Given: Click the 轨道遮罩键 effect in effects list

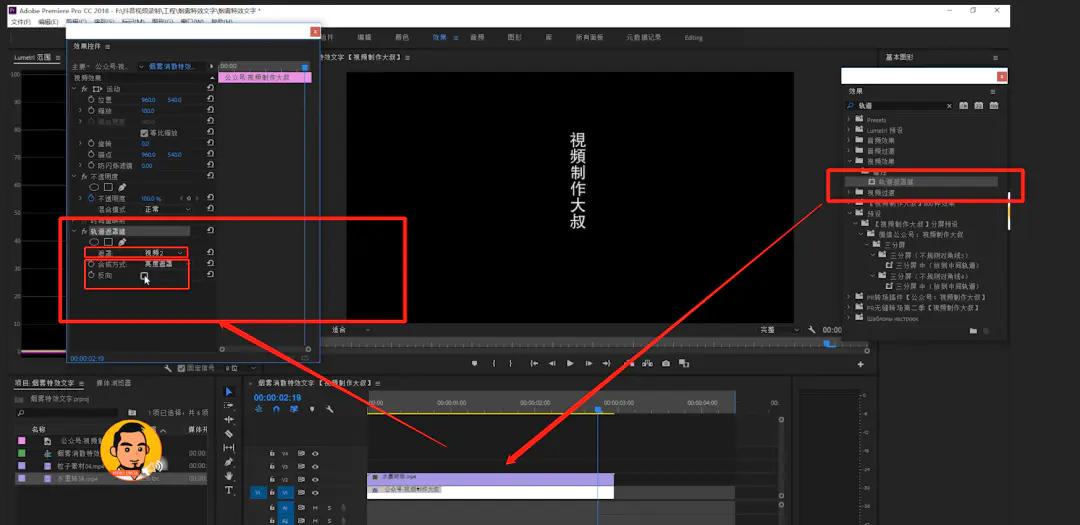Looking at the screenshot, I should pos(895,182).
